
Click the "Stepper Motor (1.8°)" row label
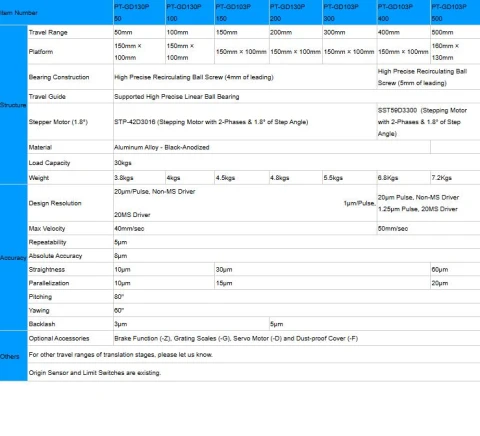click(58, 122)
